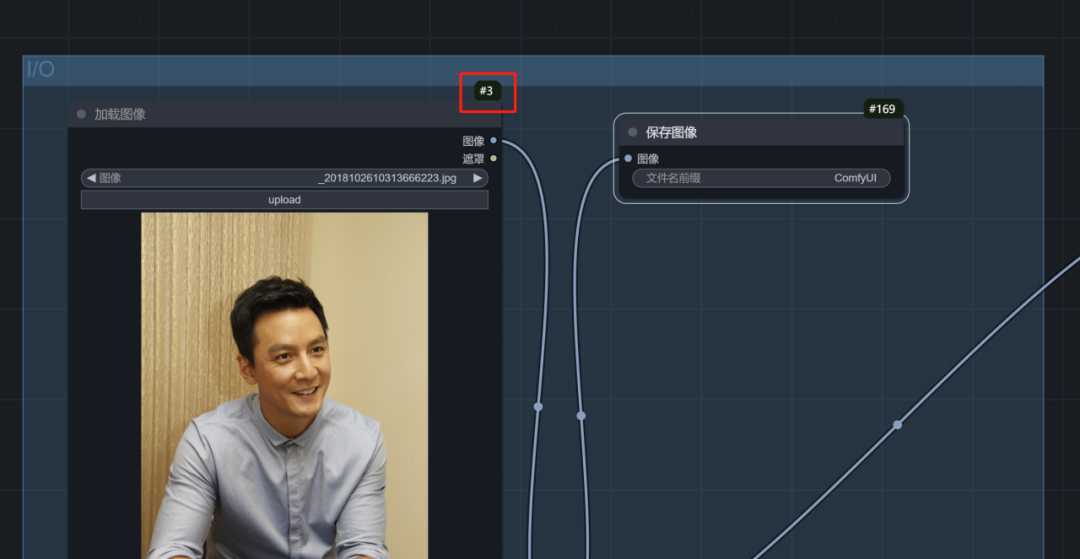The width and height of the screenshot is (1080, 559).
Task: Click reroute dot on the 加载图像 output wire
Action: point(538,407)
